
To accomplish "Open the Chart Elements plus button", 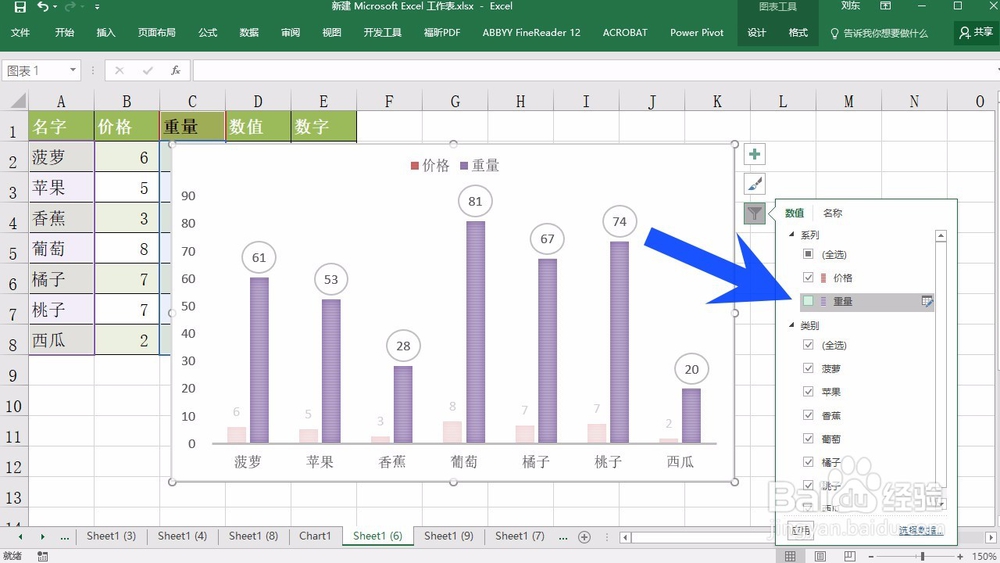I will (x=754, y=154).
